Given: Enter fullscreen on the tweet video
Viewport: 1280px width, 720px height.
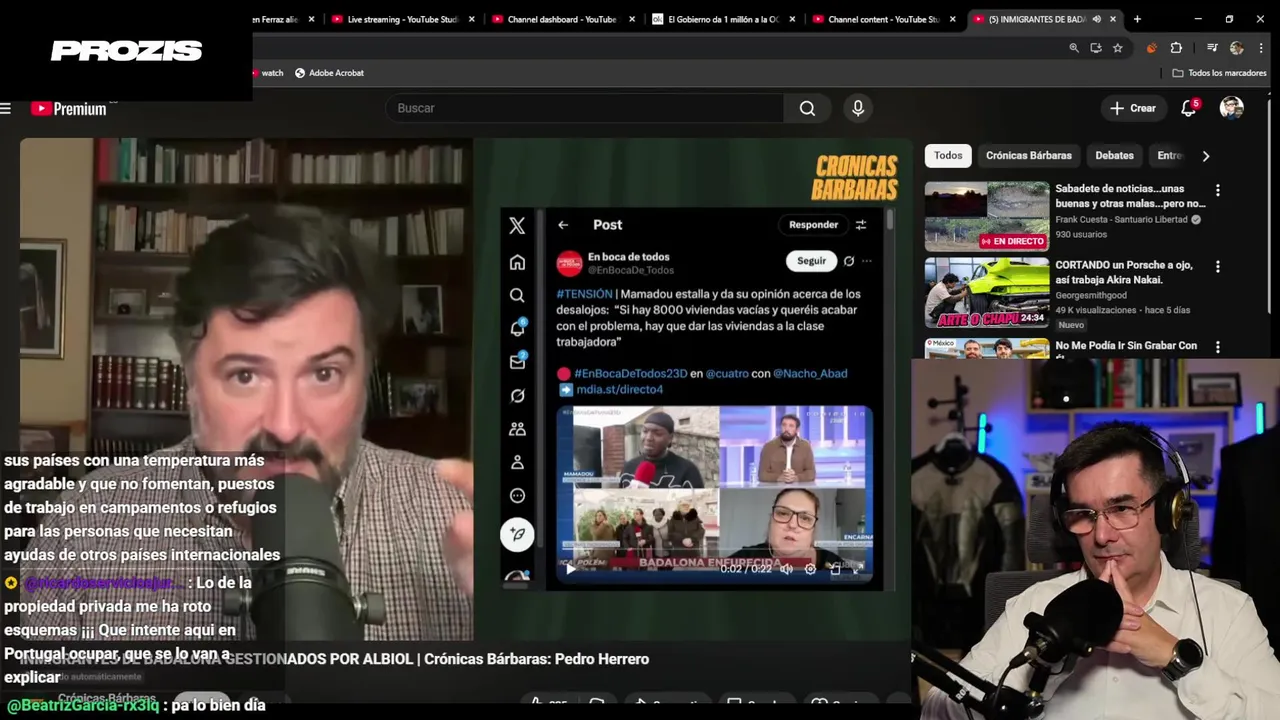Looking at the screenshot, I should [x=858, y=568].
